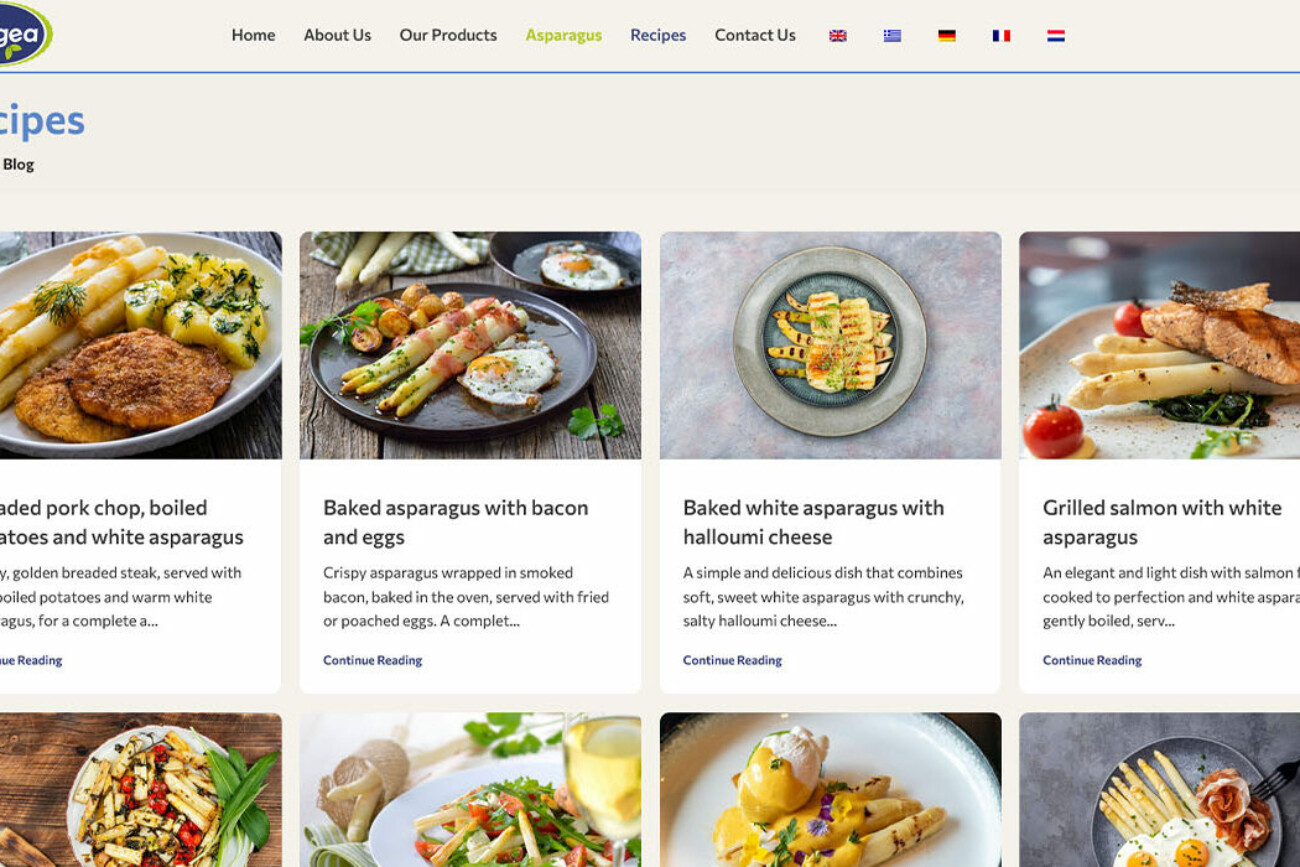Continue Reading the bacon and eggs recipe

click(x=372, y=660)
